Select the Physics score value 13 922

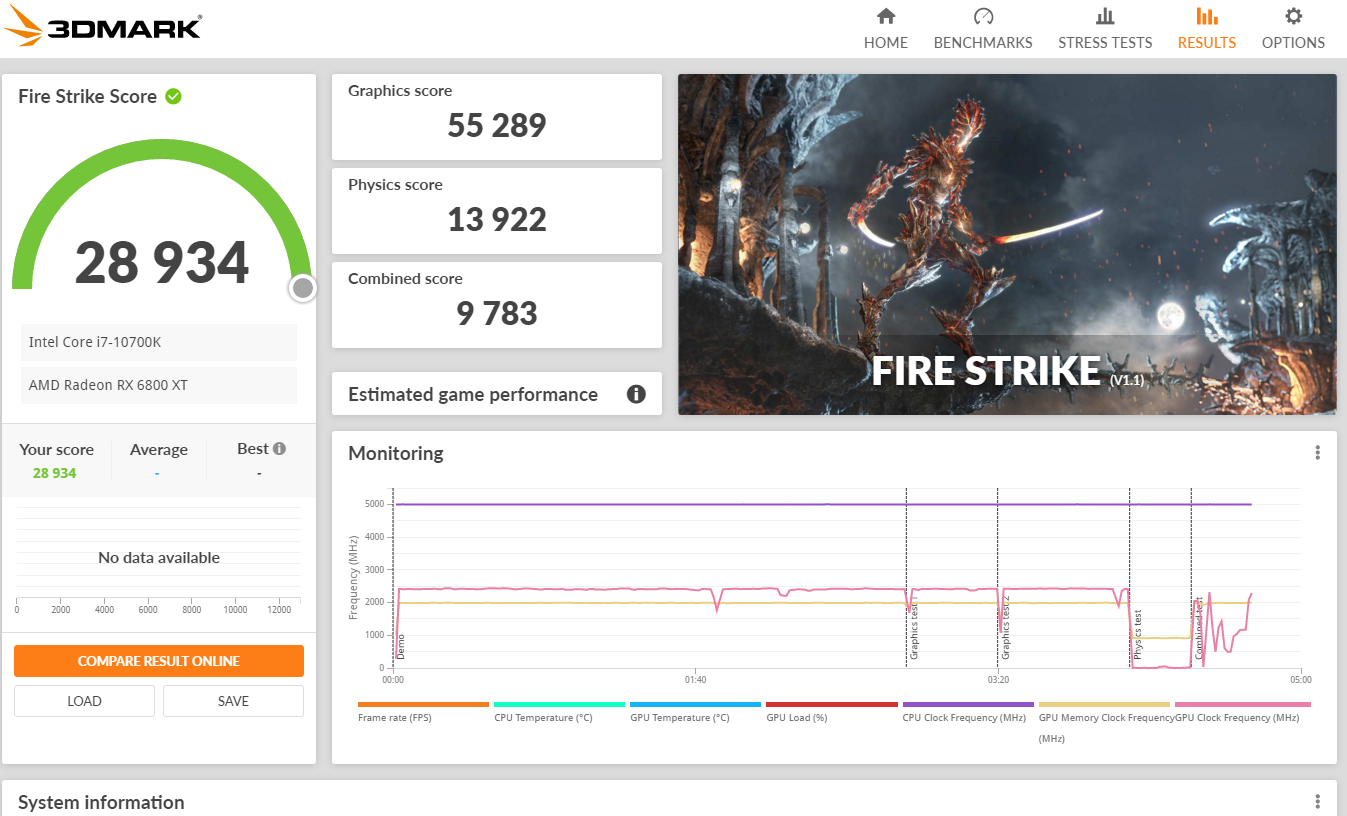[x=497, y=220]
